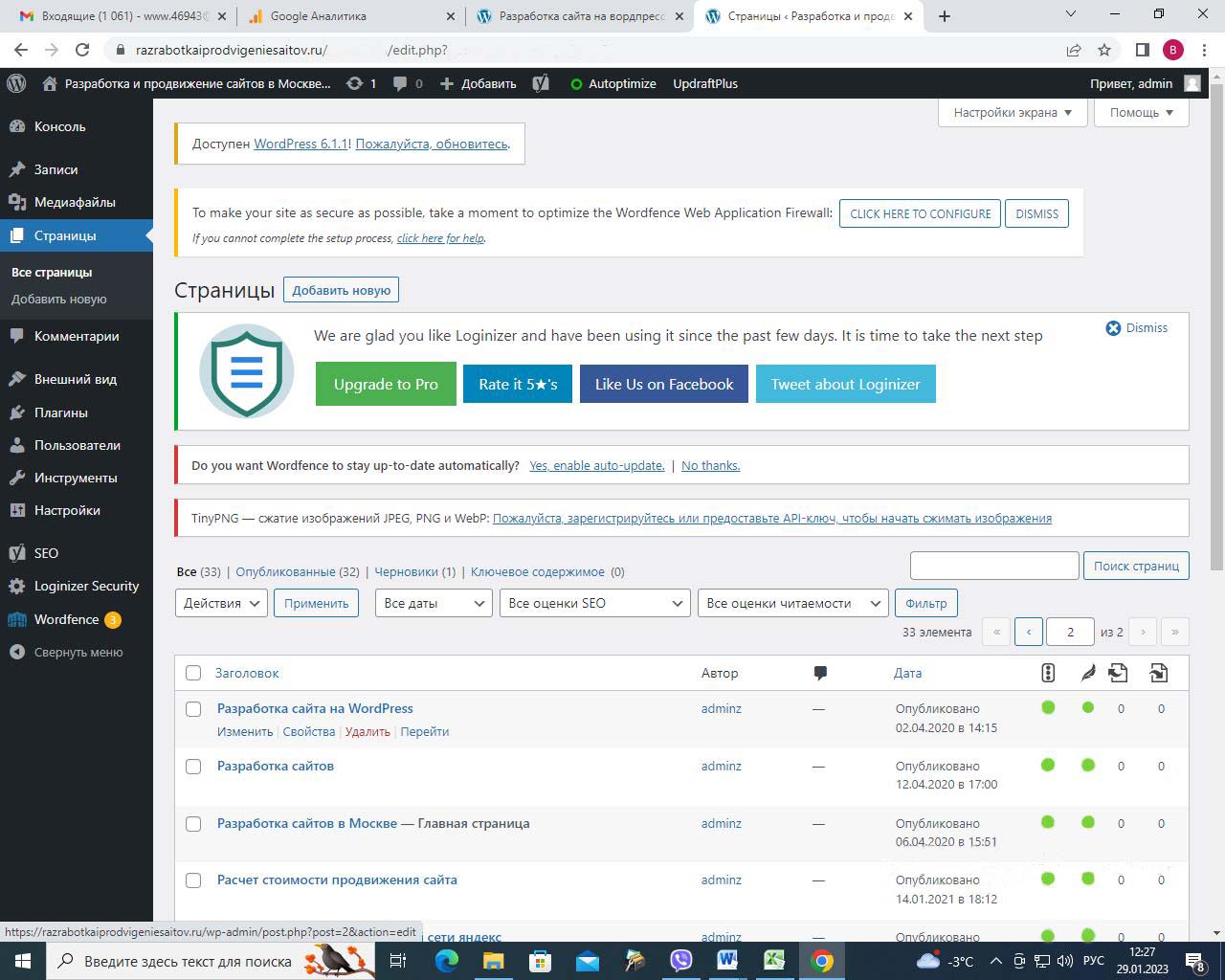This screenshot has height=980, width=1225.
Task: Click the Wordfence sidebar icon
Action: [x=16, y=619]
